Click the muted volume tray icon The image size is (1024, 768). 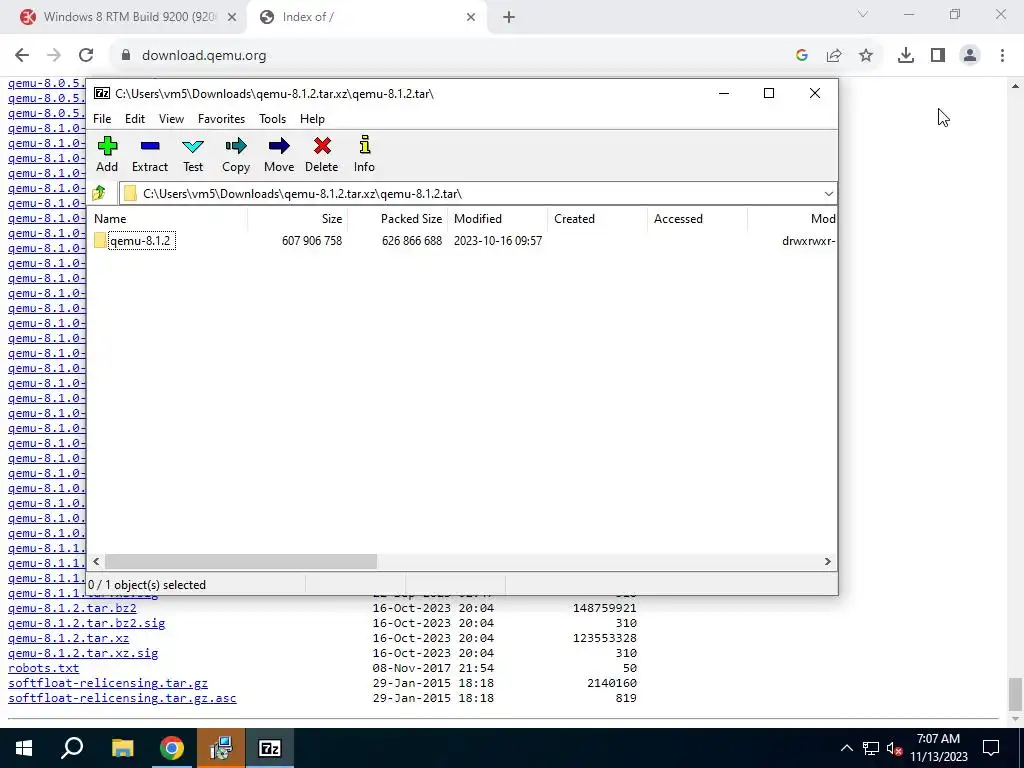(x=895, y=748)
